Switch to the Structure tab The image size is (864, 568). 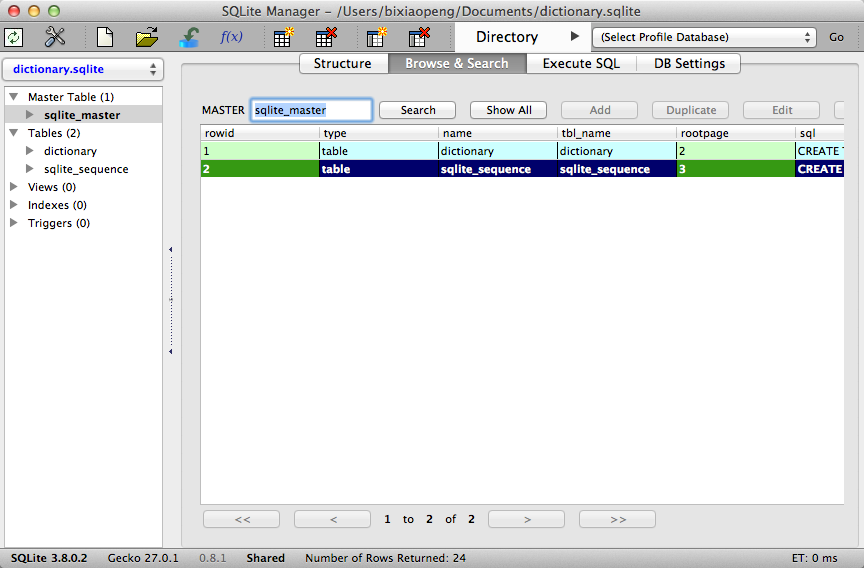tap(343, 63)
